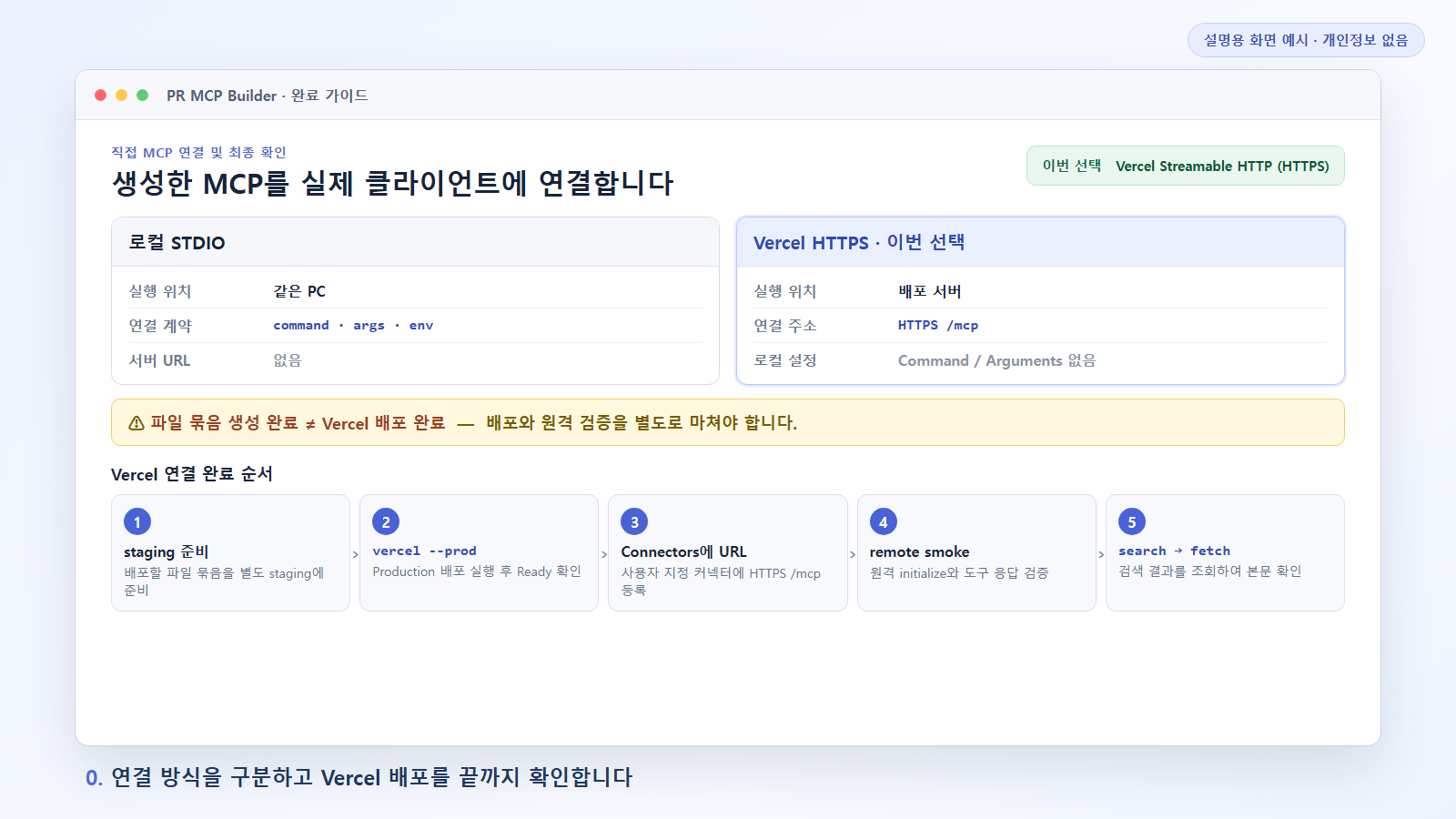Click the 'command' code text
Screen dimensions: 1456x819
click(x=301, y=325)
